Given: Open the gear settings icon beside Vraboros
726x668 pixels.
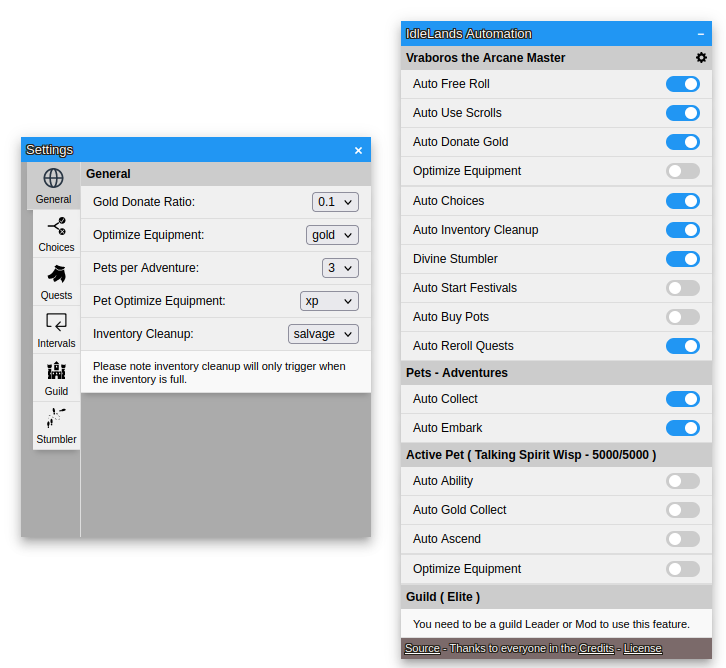Looking at the screenshot, I should [701, 58].
